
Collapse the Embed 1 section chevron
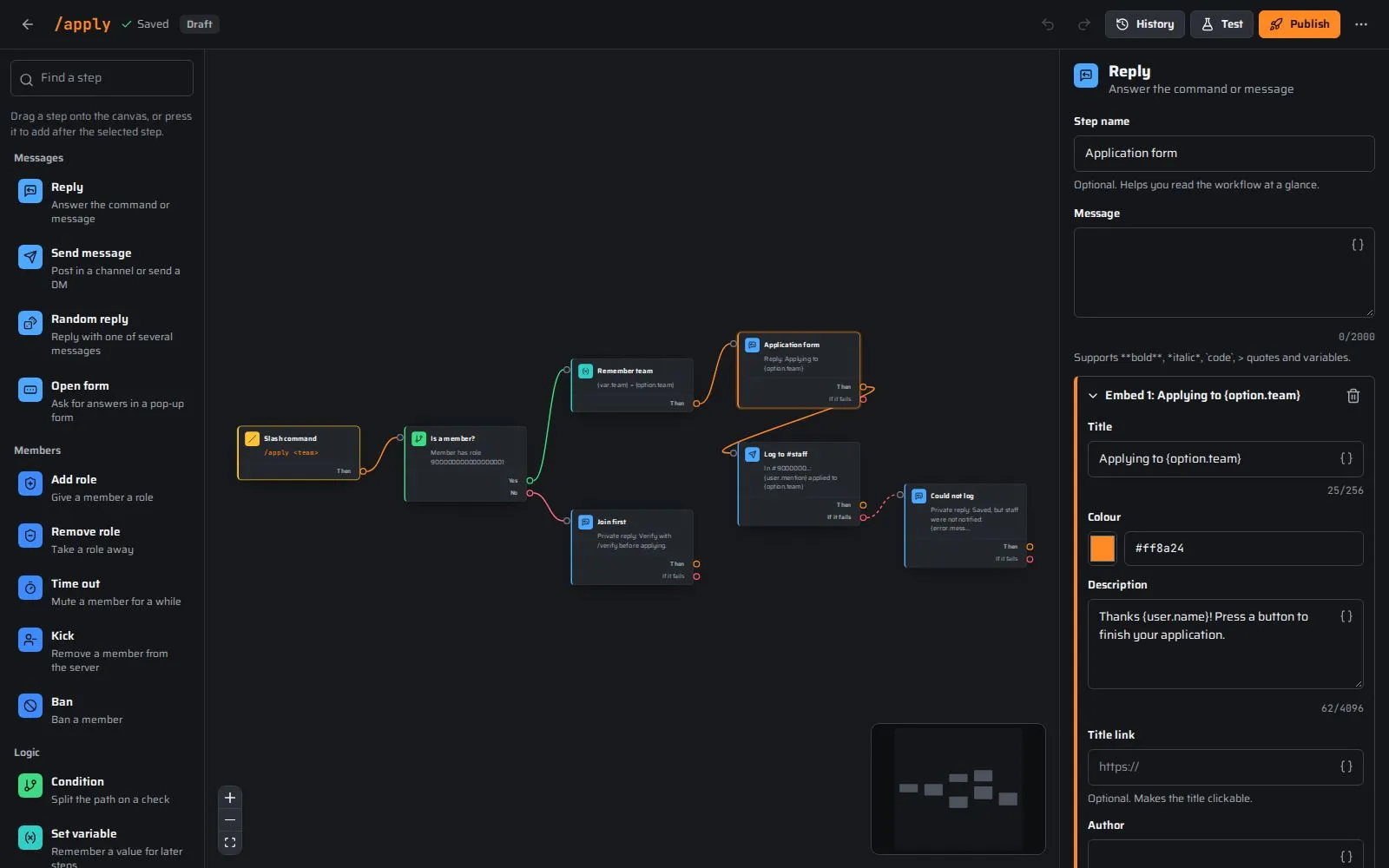point(1093,396)
